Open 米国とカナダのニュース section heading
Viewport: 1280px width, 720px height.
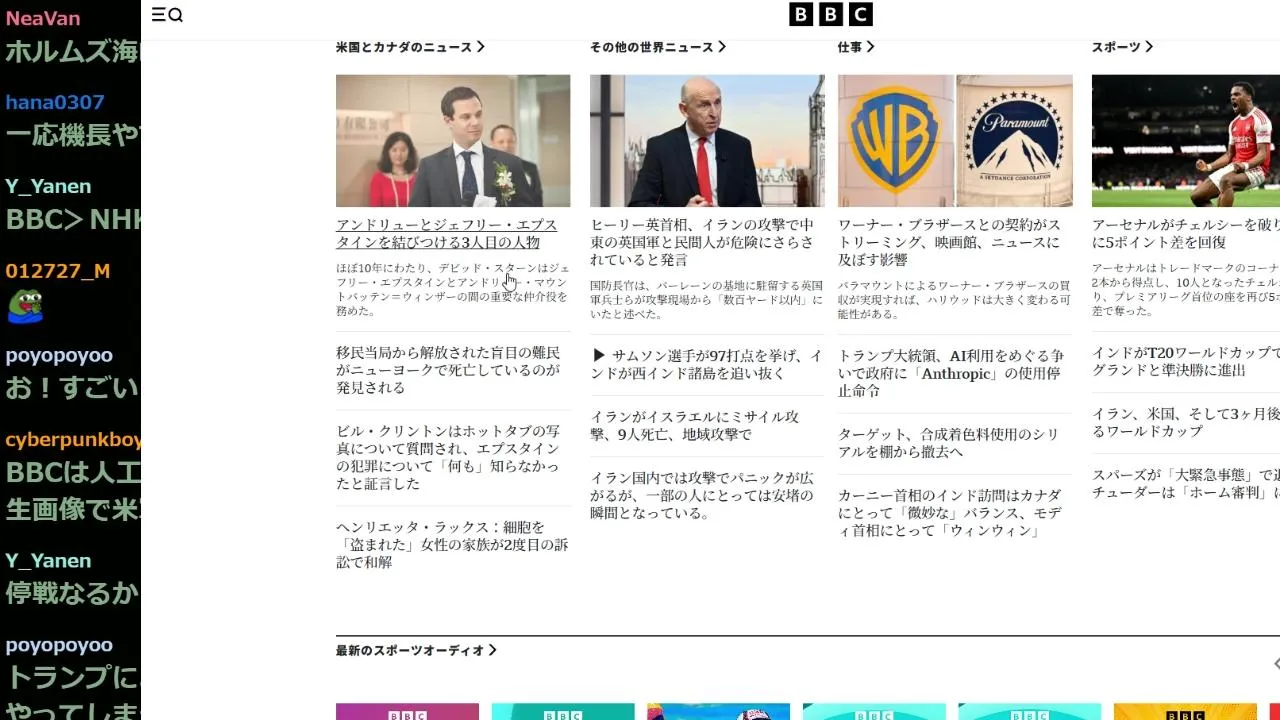tap(410, 47)
